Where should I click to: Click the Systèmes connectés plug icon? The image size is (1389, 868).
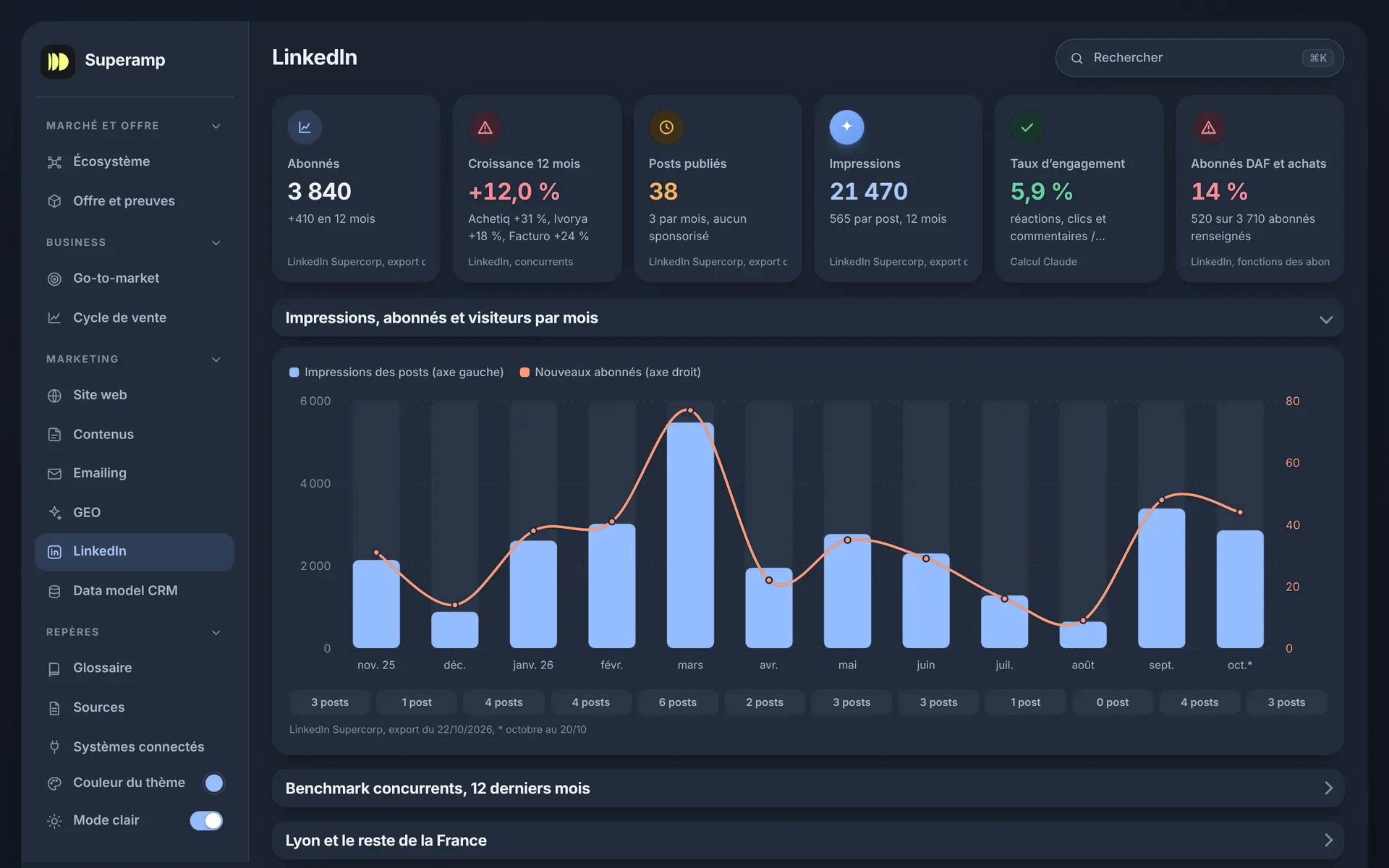(x=54, y=747)
